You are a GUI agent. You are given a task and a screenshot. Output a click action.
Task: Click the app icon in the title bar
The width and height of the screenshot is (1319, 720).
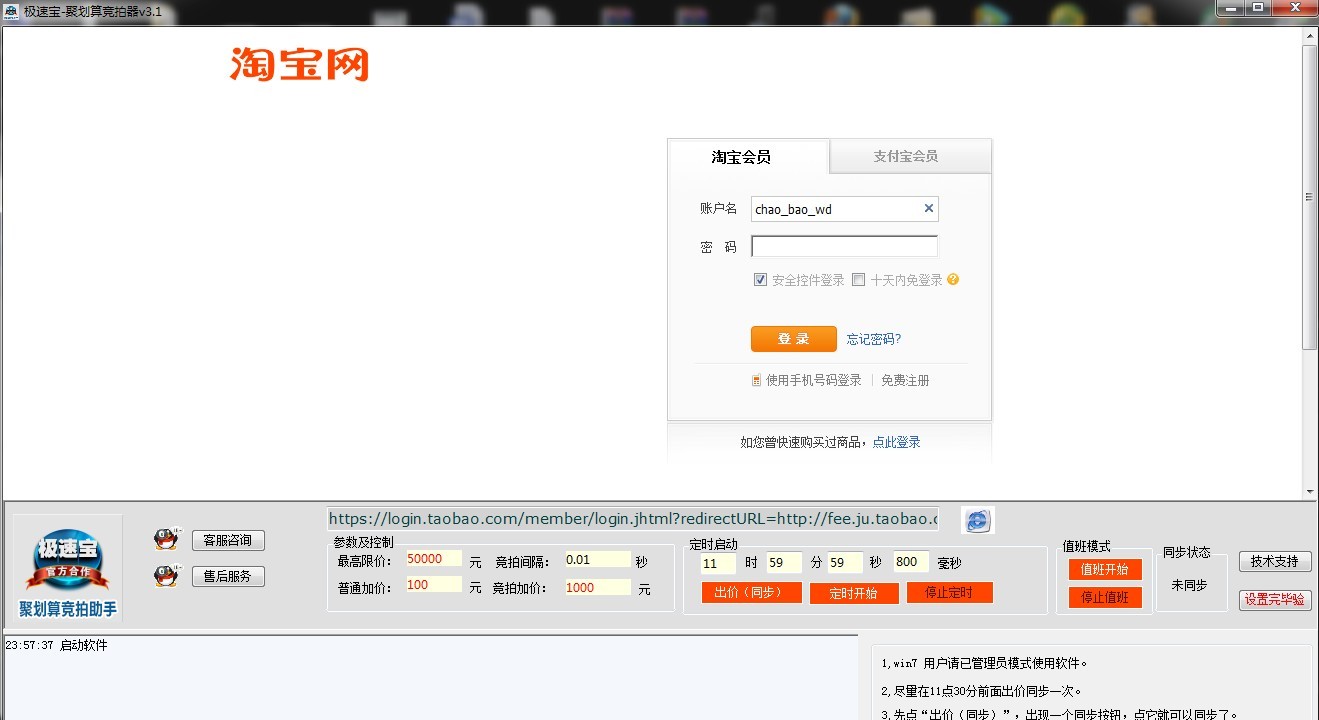[x=10, y=11]
